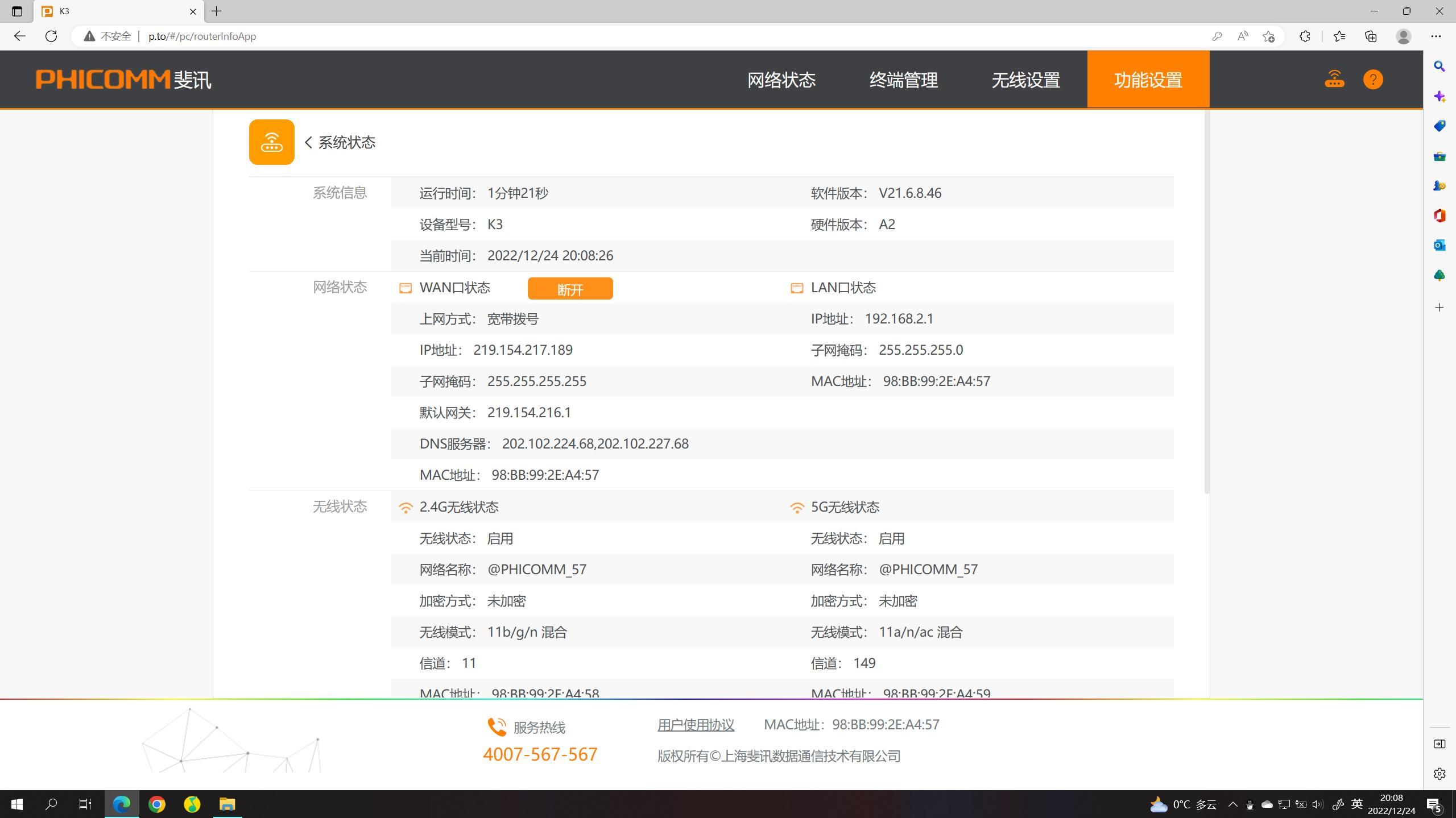The width and height of the screenshot is (1456, 818).
Task: Click WAN IP address 219.154.217.189
Action: [523, 350]
